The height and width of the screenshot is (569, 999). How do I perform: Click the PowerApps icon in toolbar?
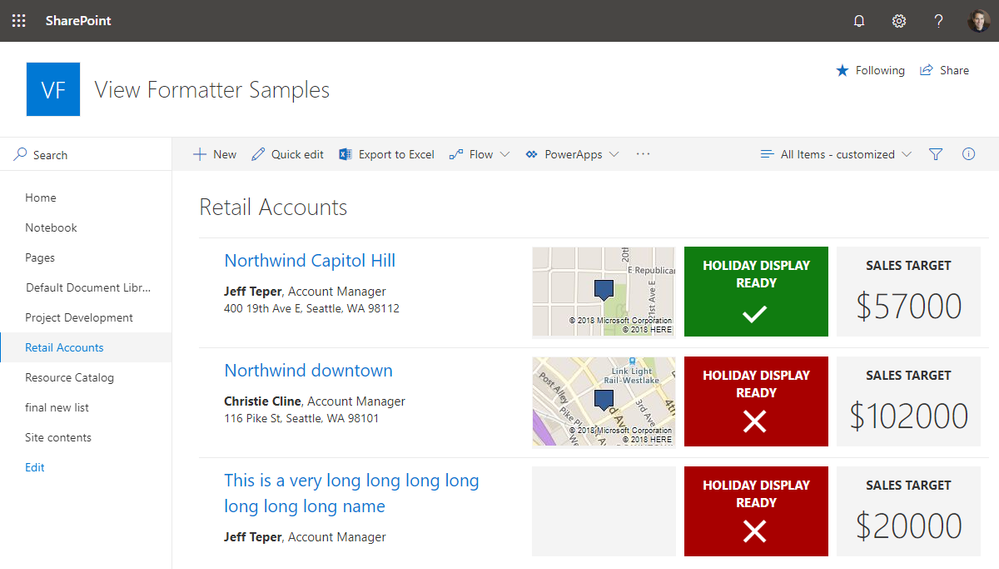tap(531, 154)
